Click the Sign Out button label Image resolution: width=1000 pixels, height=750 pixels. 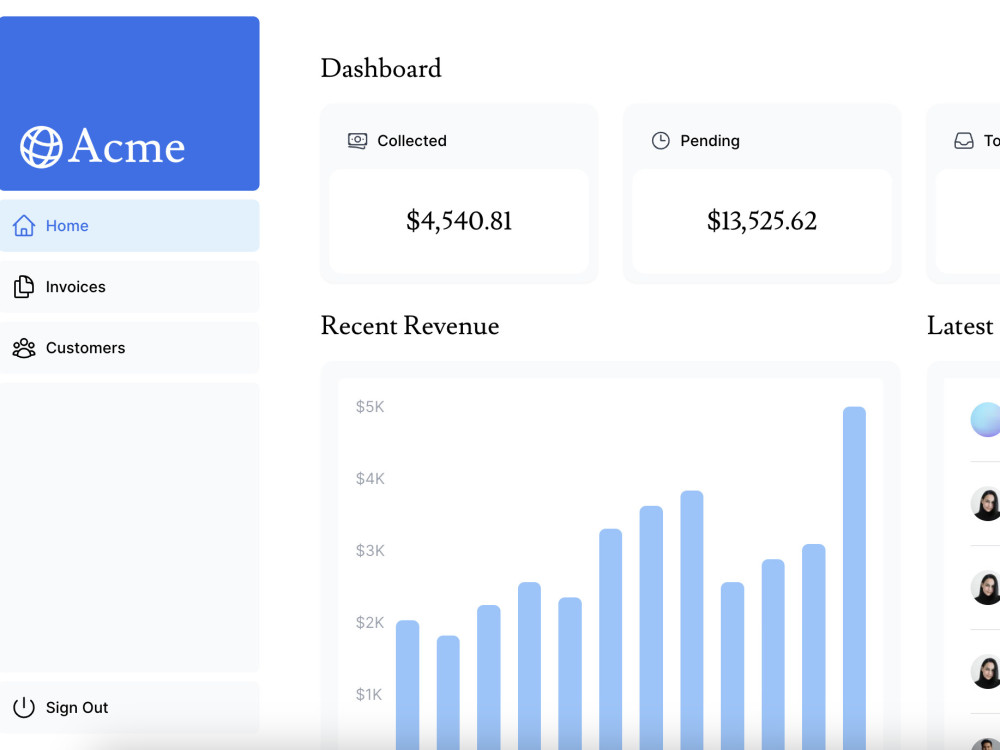pyautogui.click(x=77, y=708)
